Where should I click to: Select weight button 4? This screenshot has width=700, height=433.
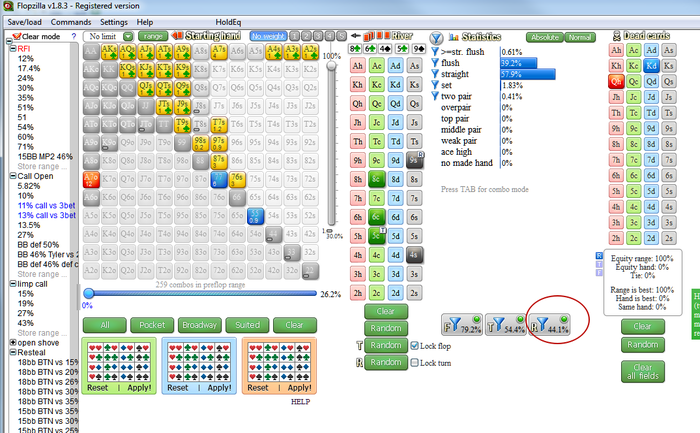pos(329,36)
